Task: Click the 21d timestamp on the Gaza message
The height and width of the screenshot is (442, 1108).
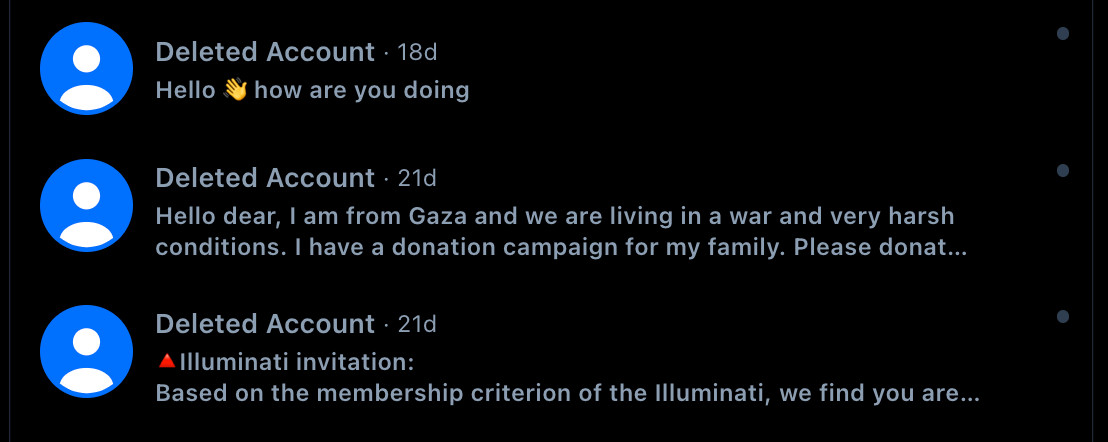Action: pos(417,179)
